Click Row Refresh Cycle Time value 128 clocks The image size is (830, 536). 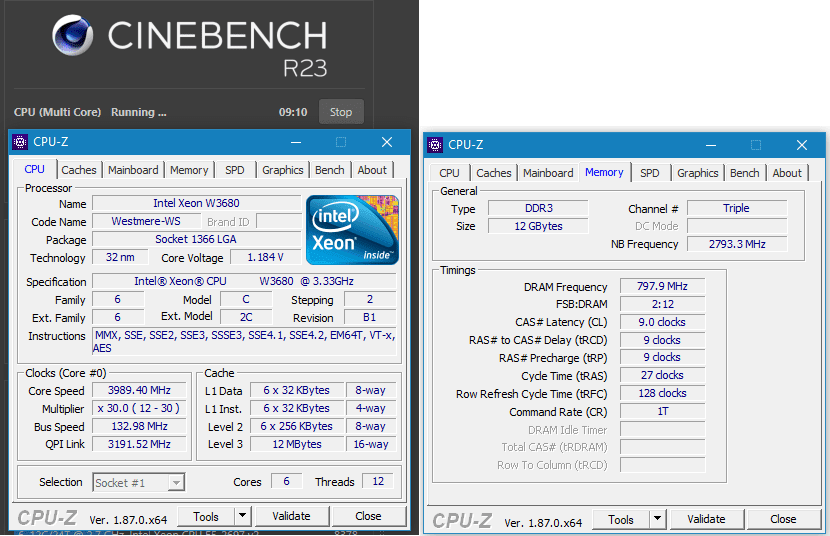point(662,394)
